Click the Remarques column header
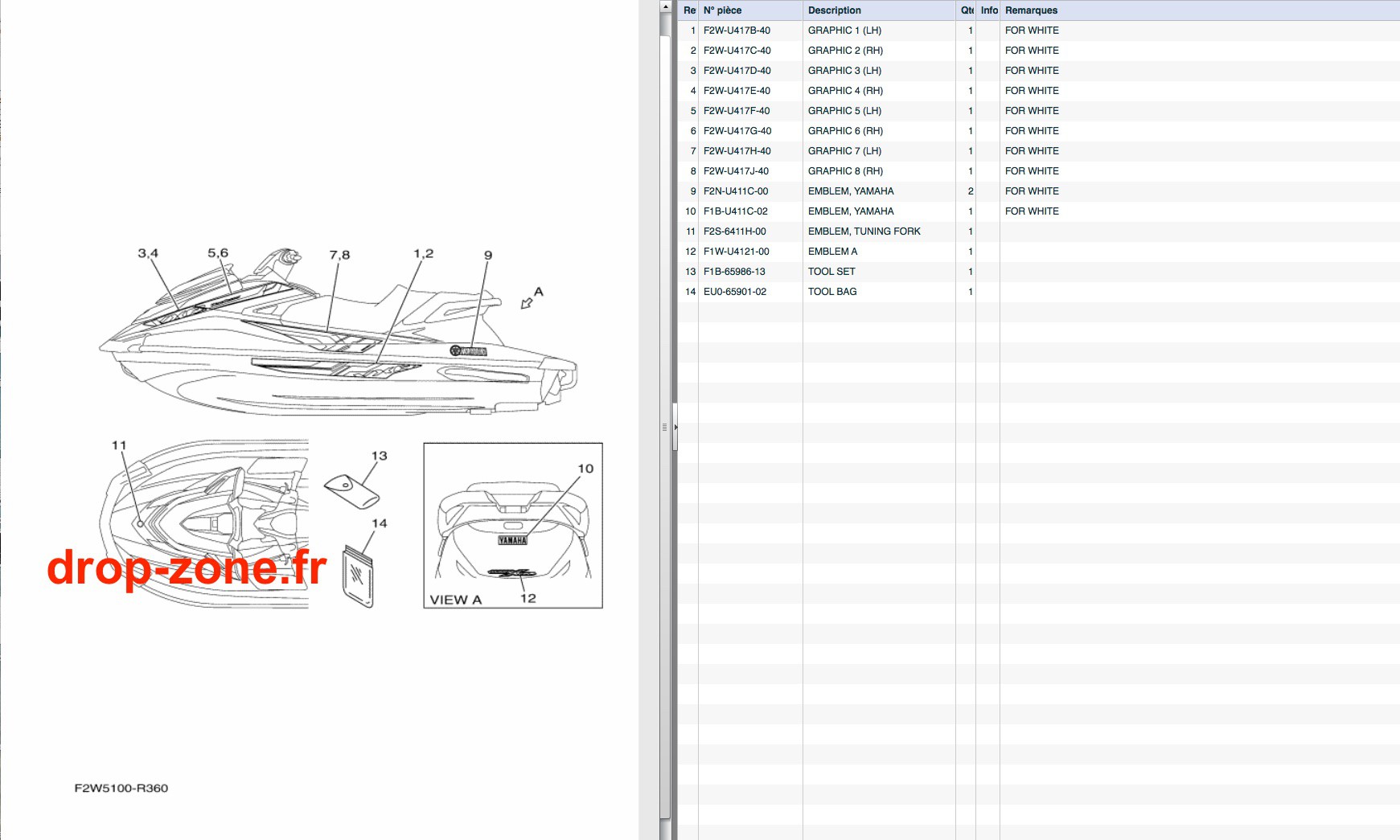The width and height of the screenshot is (1400, 840). pos(1200,10)
